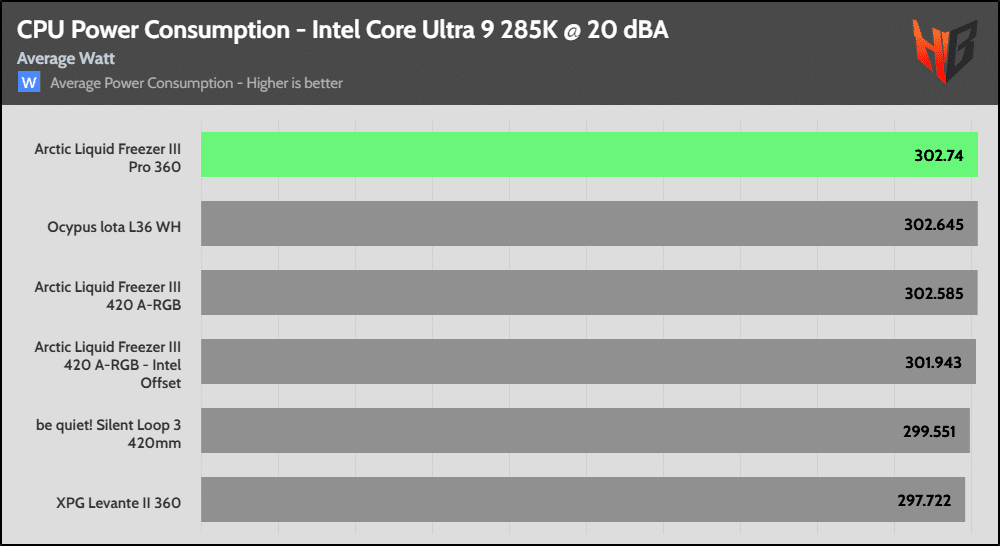Click the 302.74 value on green bar
The width and height of the screenshot is (1000, 546).
tap(937, 156)
